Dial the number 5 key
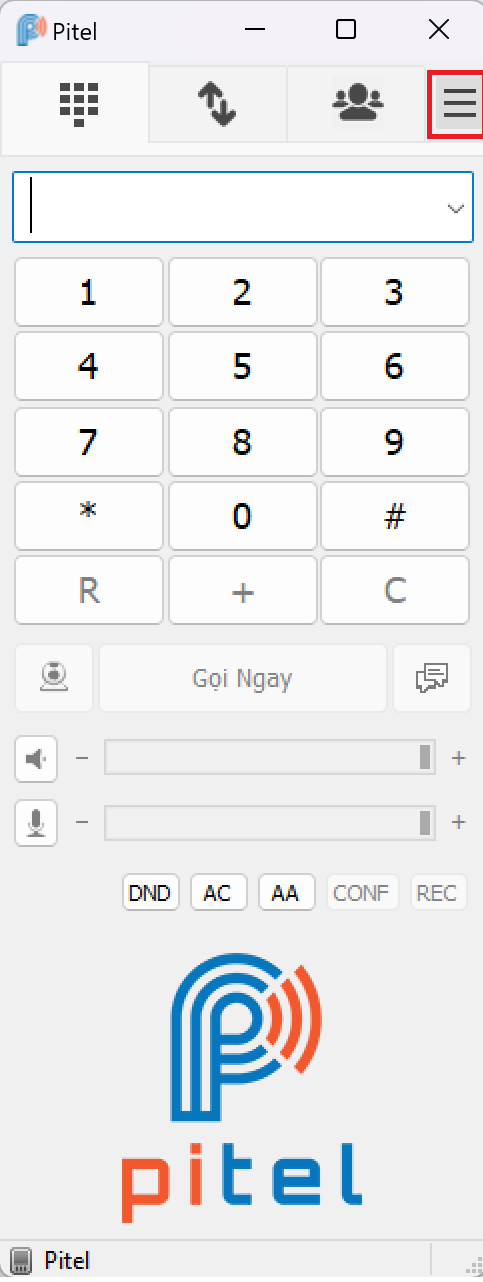Screen dimensions: 483x1282 pyautogui.click(x=242, y=367)
